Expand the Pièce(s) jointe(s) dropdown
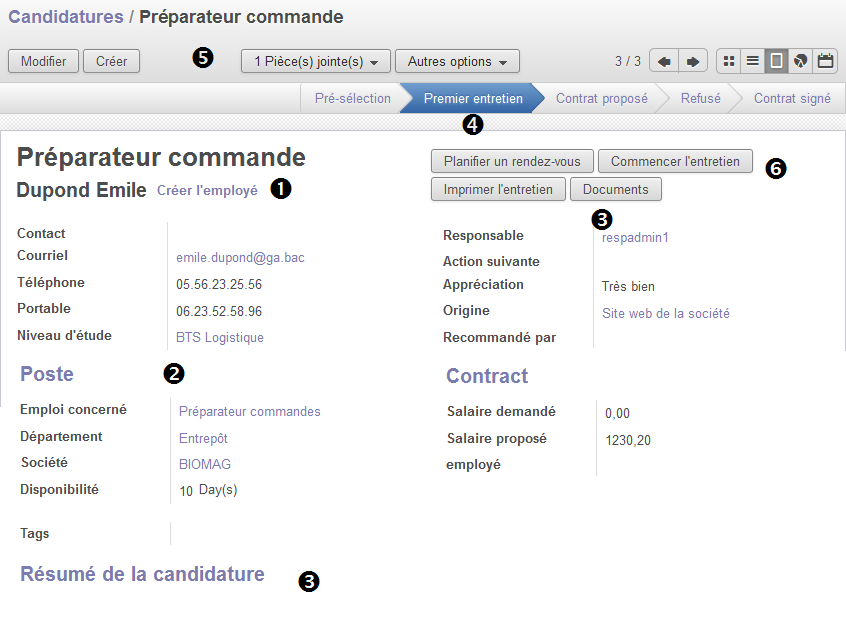 pos(317,61)
